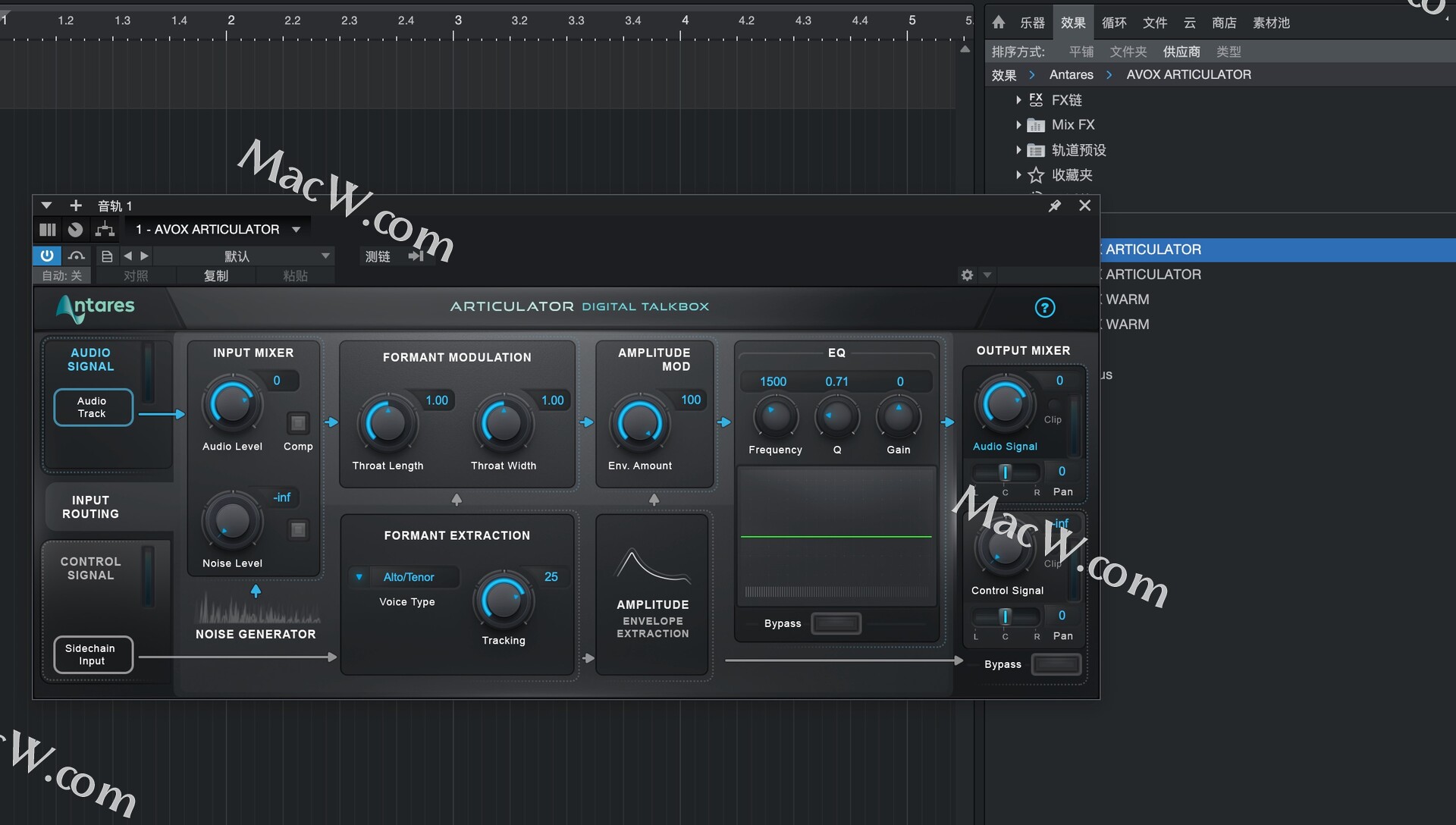Expand the 轨道预设 folder

tap(1018, 150)
